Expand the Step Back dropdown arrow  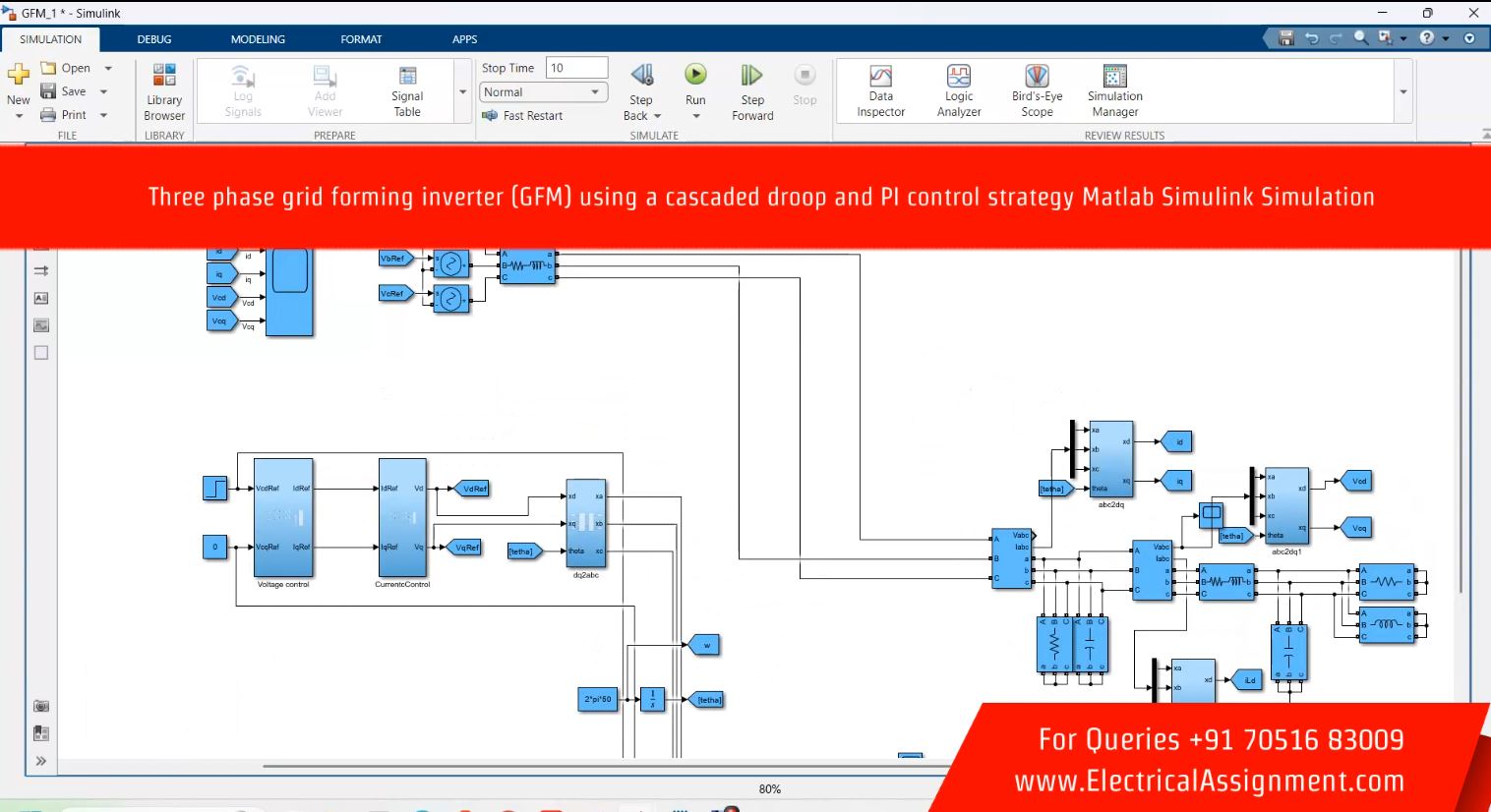click(657, 116)
